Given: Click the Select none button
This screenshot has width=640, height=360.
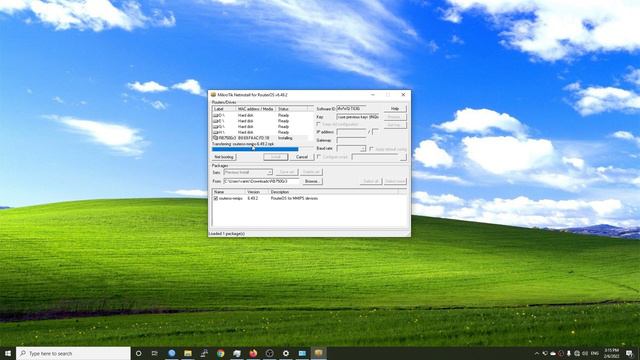Looking at the screenshot, I should pyautogui.click(x=395, y=181).
